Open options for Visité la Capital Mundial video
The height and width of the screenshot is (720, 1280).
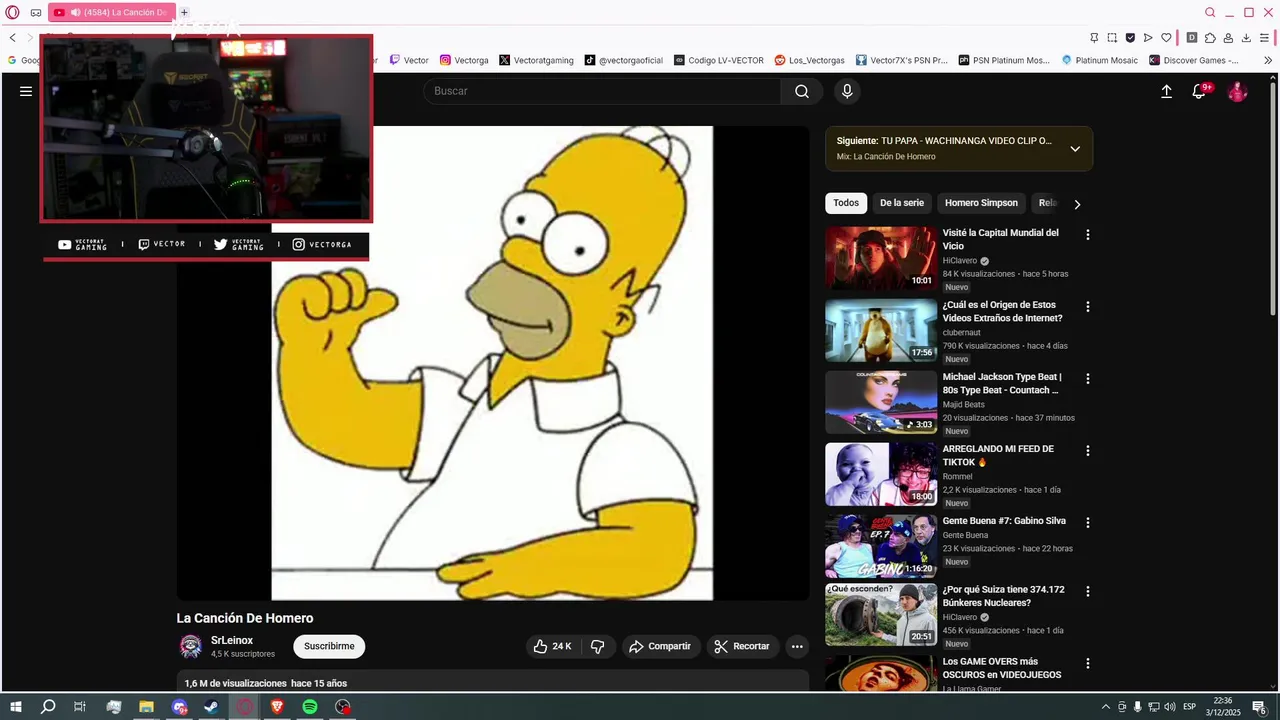pos(1088,235)
